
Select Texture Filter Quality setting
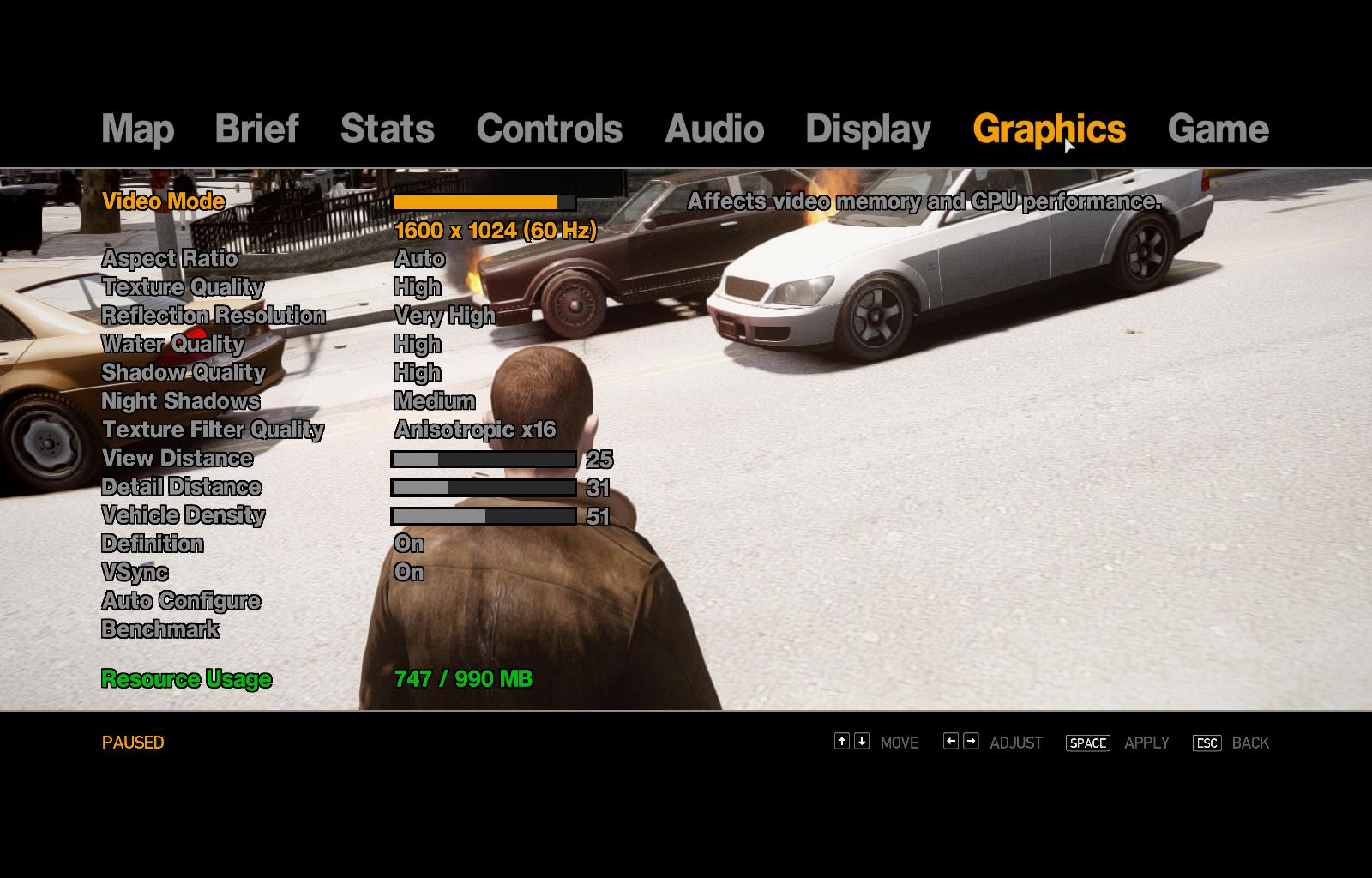(213, 430)
